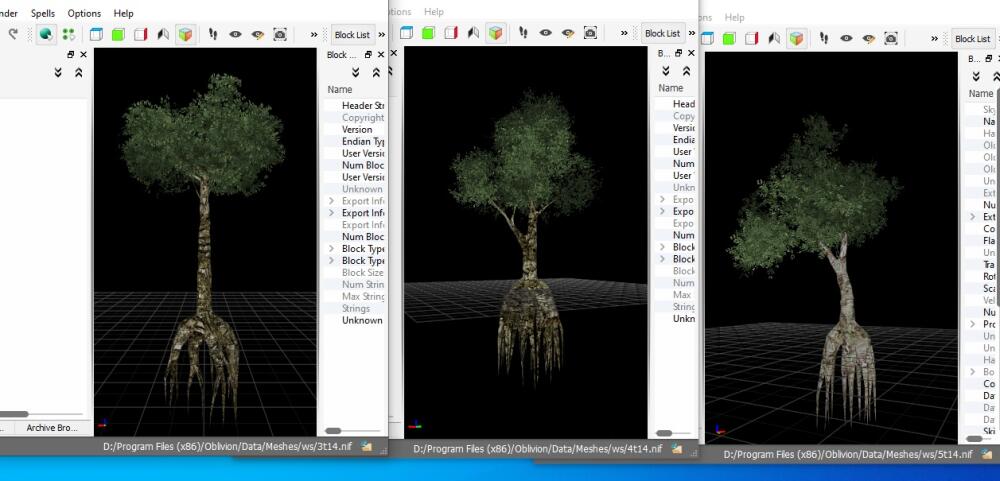Collapse all rows in 3t14.nif Block panel
1000x481 pixels.
pos(376,72)
